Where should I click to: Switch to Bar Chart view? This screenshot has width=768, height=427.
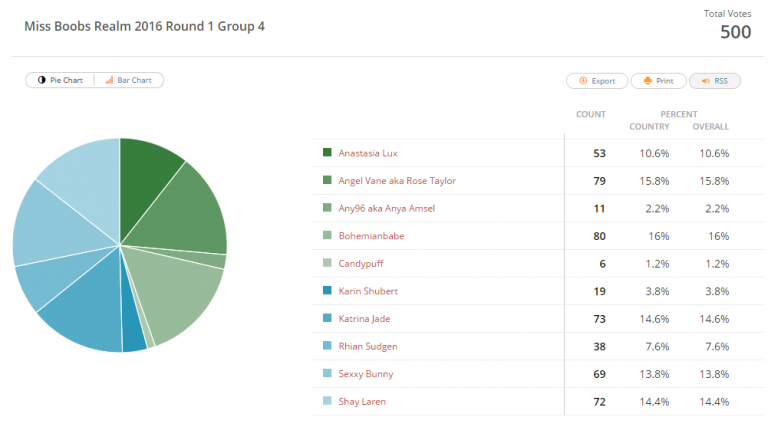[x=129, y=80]
